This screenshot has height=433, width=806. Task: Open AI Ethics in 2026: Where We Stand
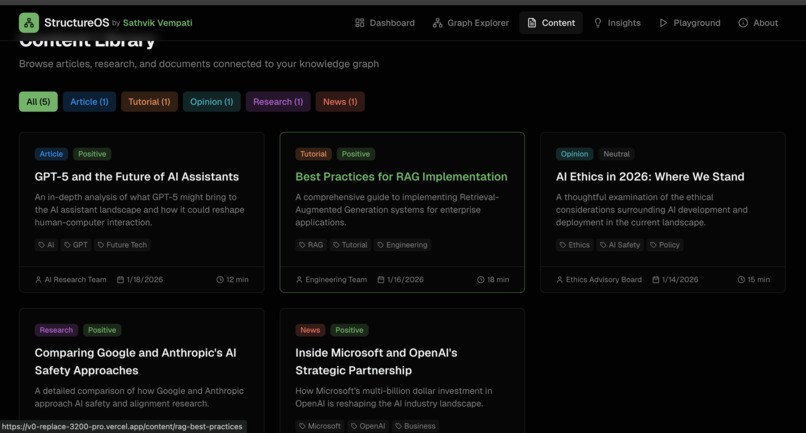[x=650, y=176]
